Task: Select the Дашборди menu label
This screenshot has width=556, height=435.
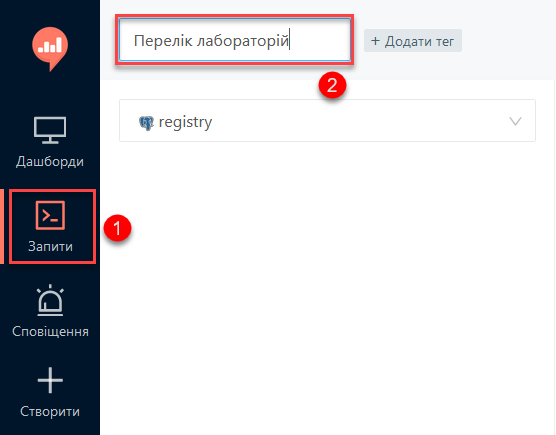Action: (50, 162)
